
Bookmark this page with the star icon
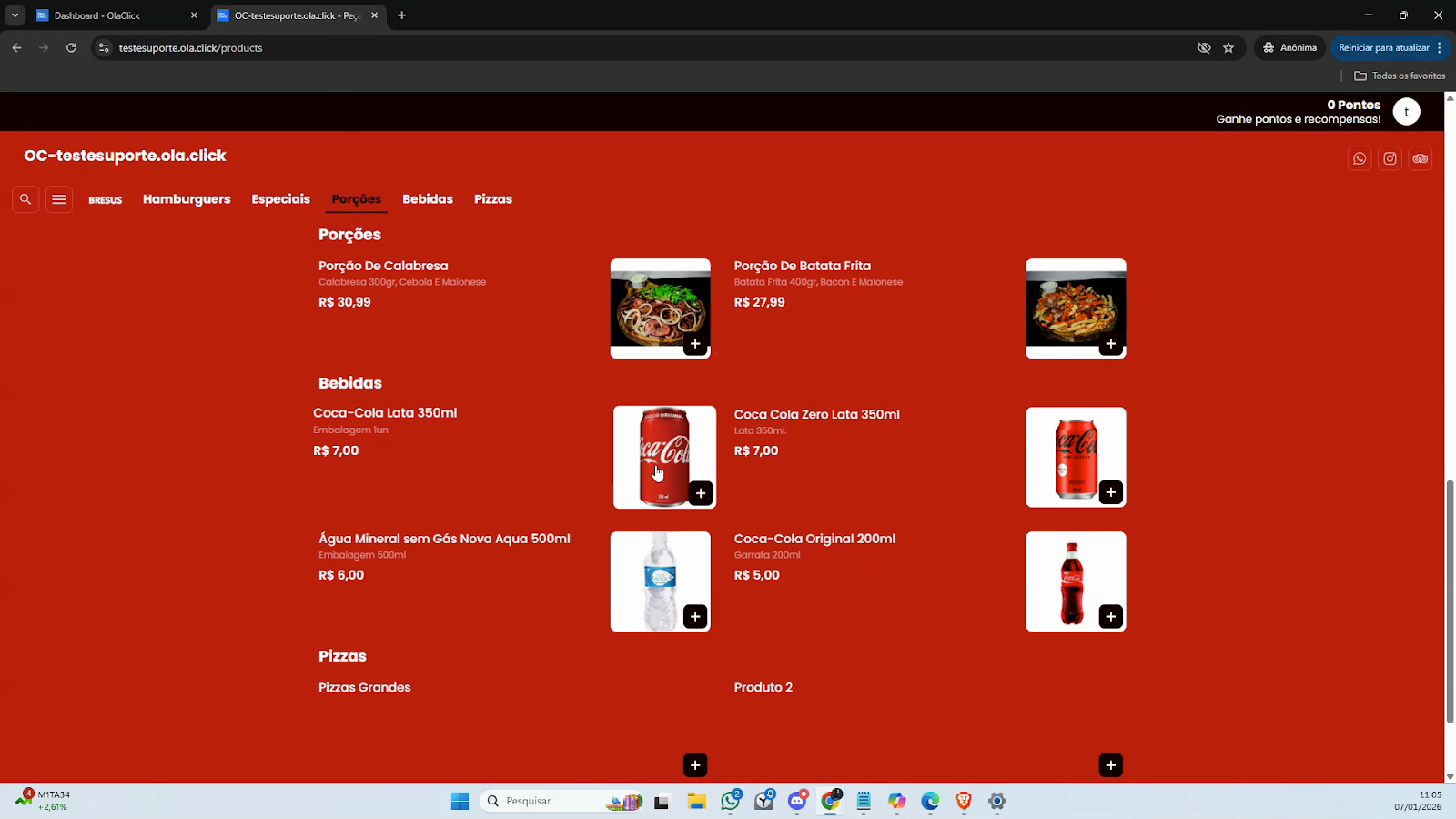pos(1228,48)
